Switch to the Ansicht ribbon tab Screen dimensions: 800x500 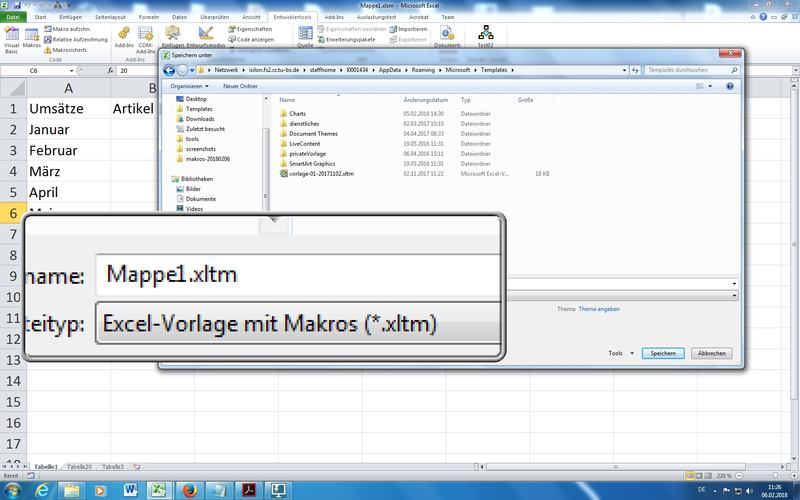(251, 17)
